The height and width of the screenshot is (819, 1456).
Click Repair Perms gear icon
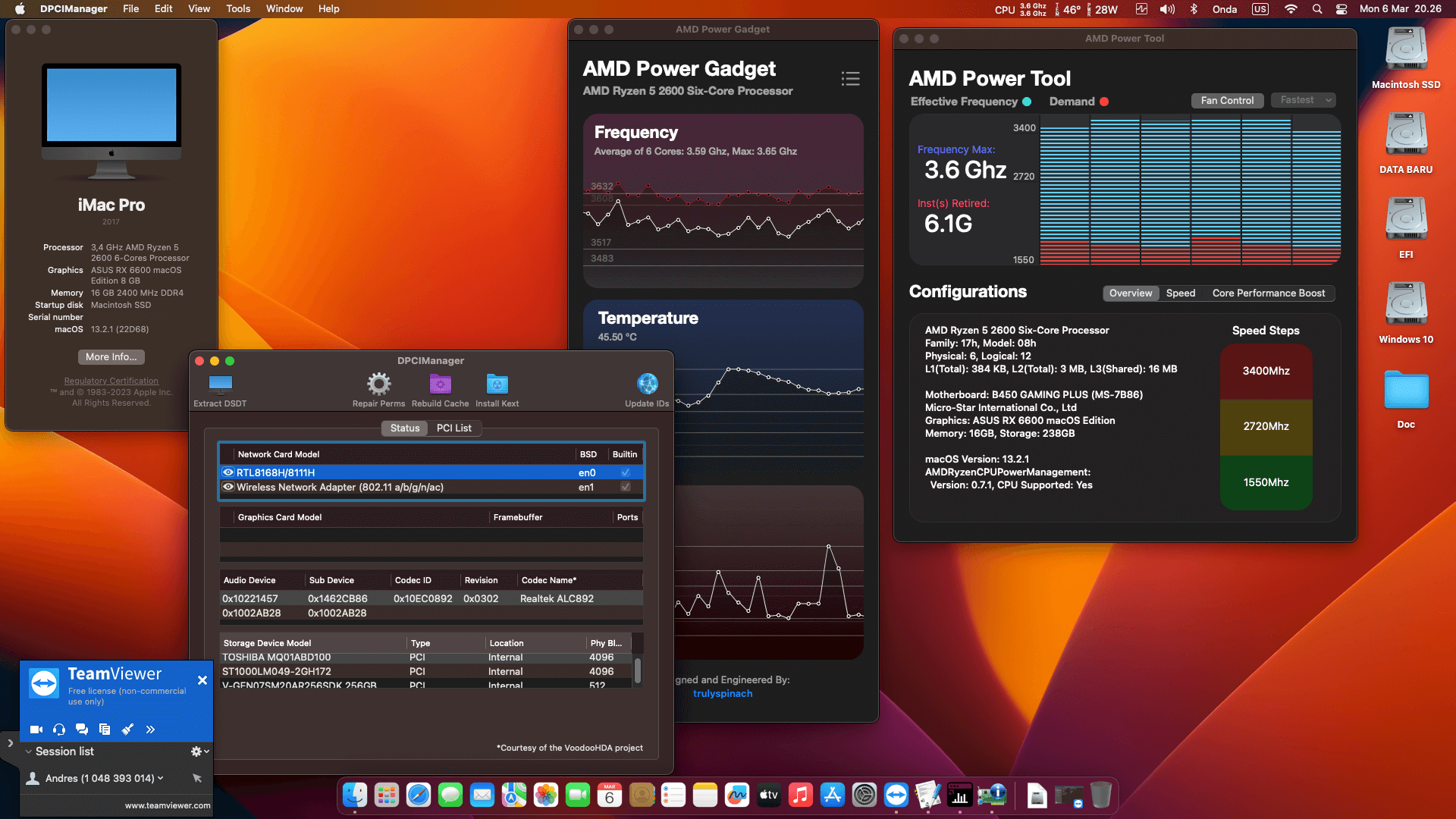point(378,384)
